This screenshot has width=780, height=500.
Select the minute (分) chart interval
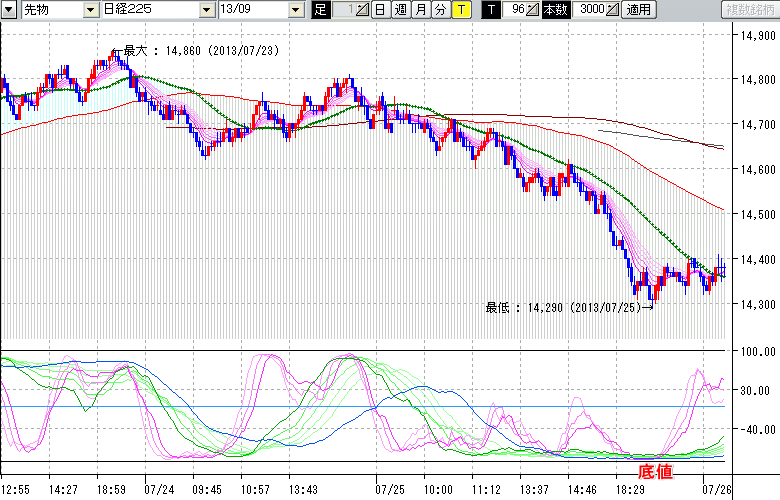[x=440, y=10]
